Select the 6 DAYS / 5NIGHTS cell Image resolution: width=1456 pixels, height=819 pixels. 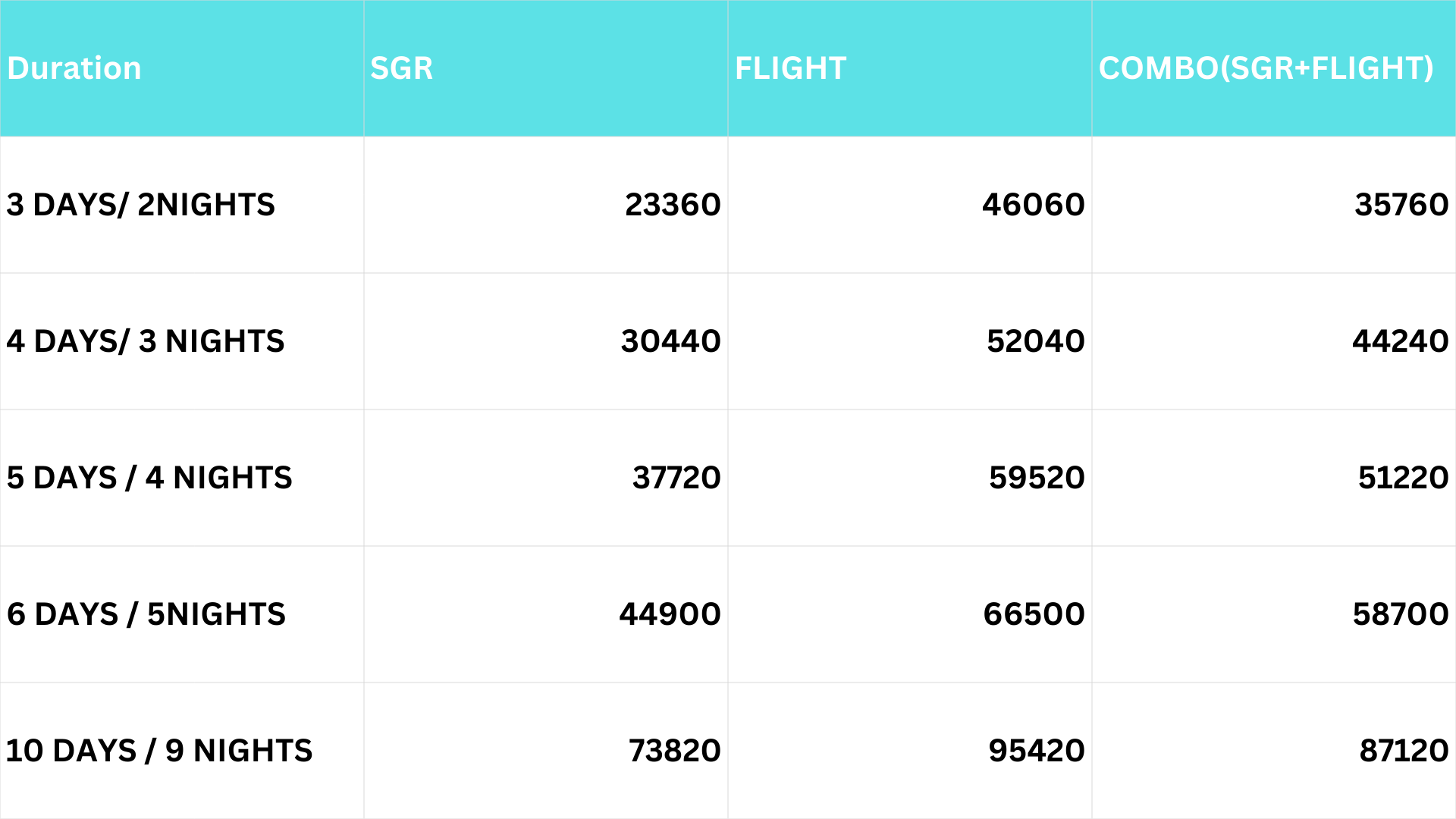pyautogui.click(x=146, y=614)
